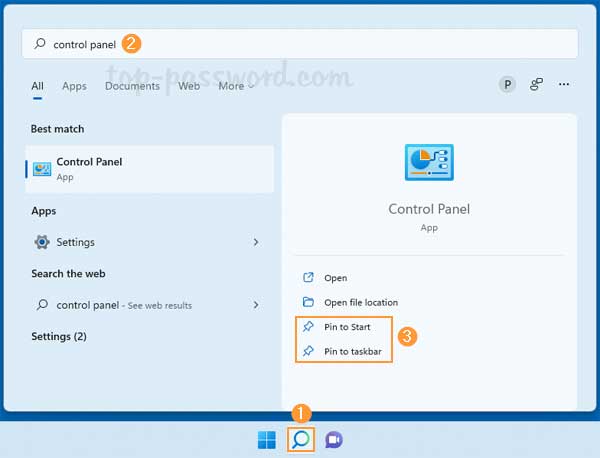This screenshot has width=600, height=458.
Task: Click the pin icon beside Pin to Start
Action: (x=308, y=326)
